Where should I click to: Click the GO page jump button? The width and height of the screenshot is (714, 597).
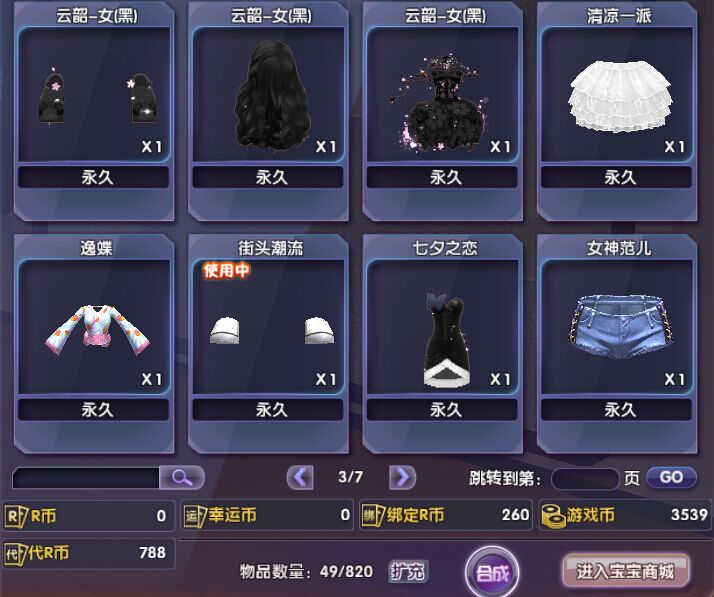click(671, 477)
